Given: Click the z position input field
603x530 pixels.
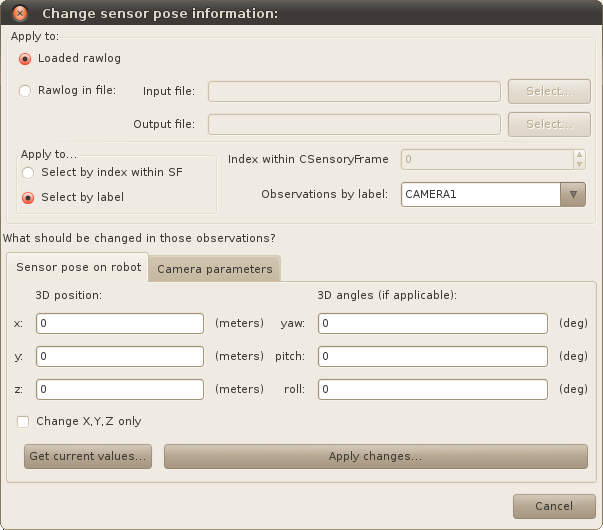Looking at the screenshot, I should tap(120, 390).
